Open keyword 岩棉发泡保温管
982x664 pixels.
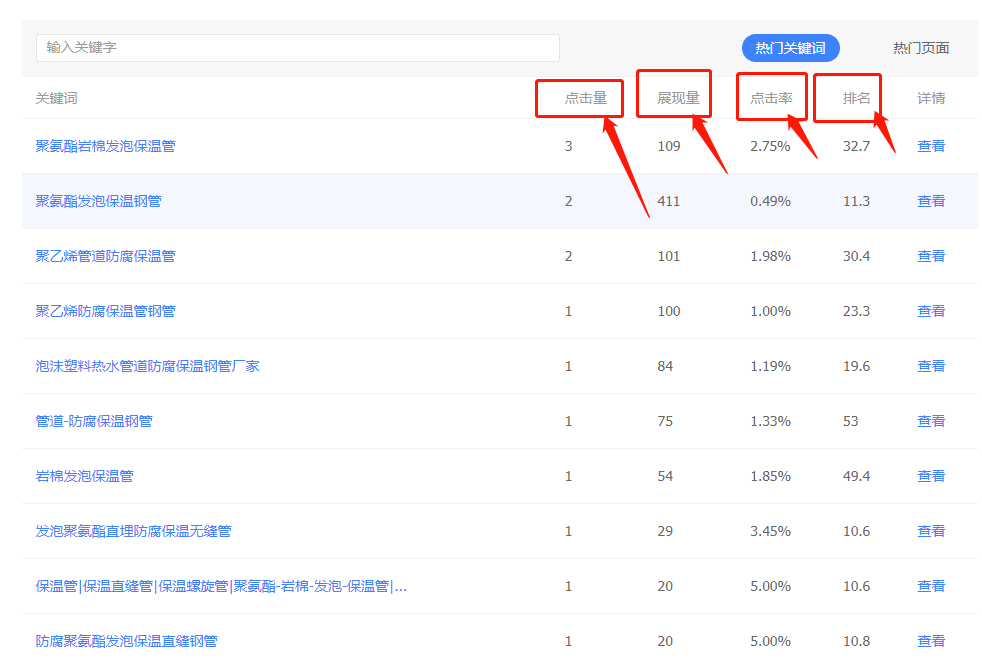point(85,477)
